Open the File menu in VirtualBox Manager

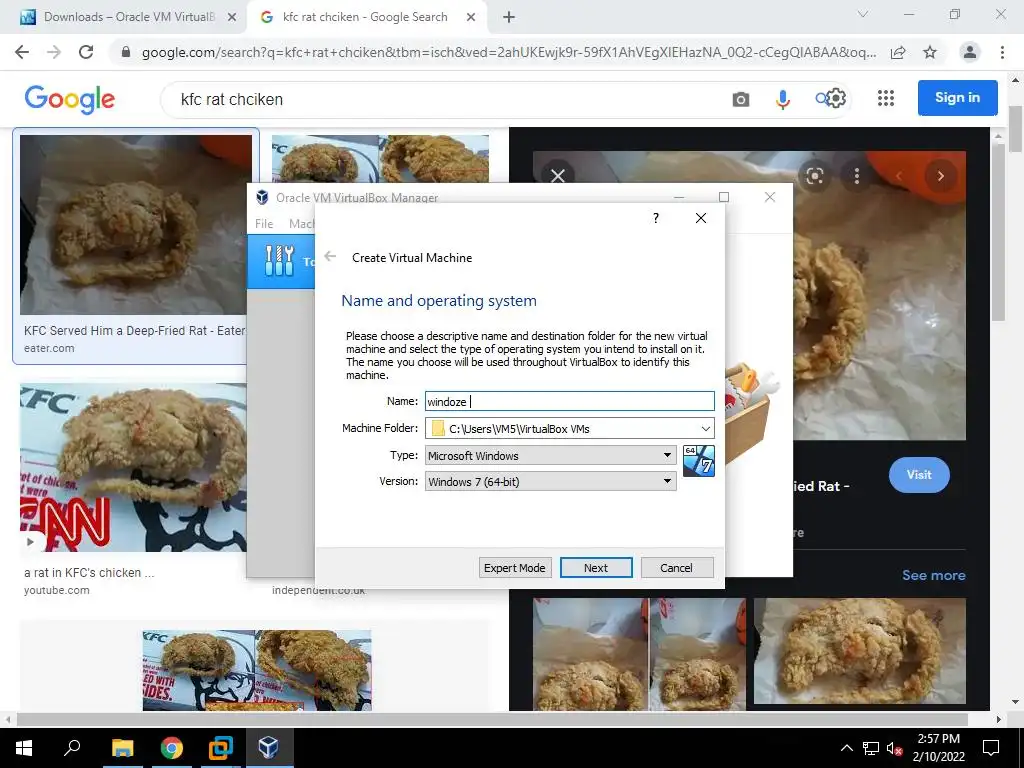click(x=264, y=223)
